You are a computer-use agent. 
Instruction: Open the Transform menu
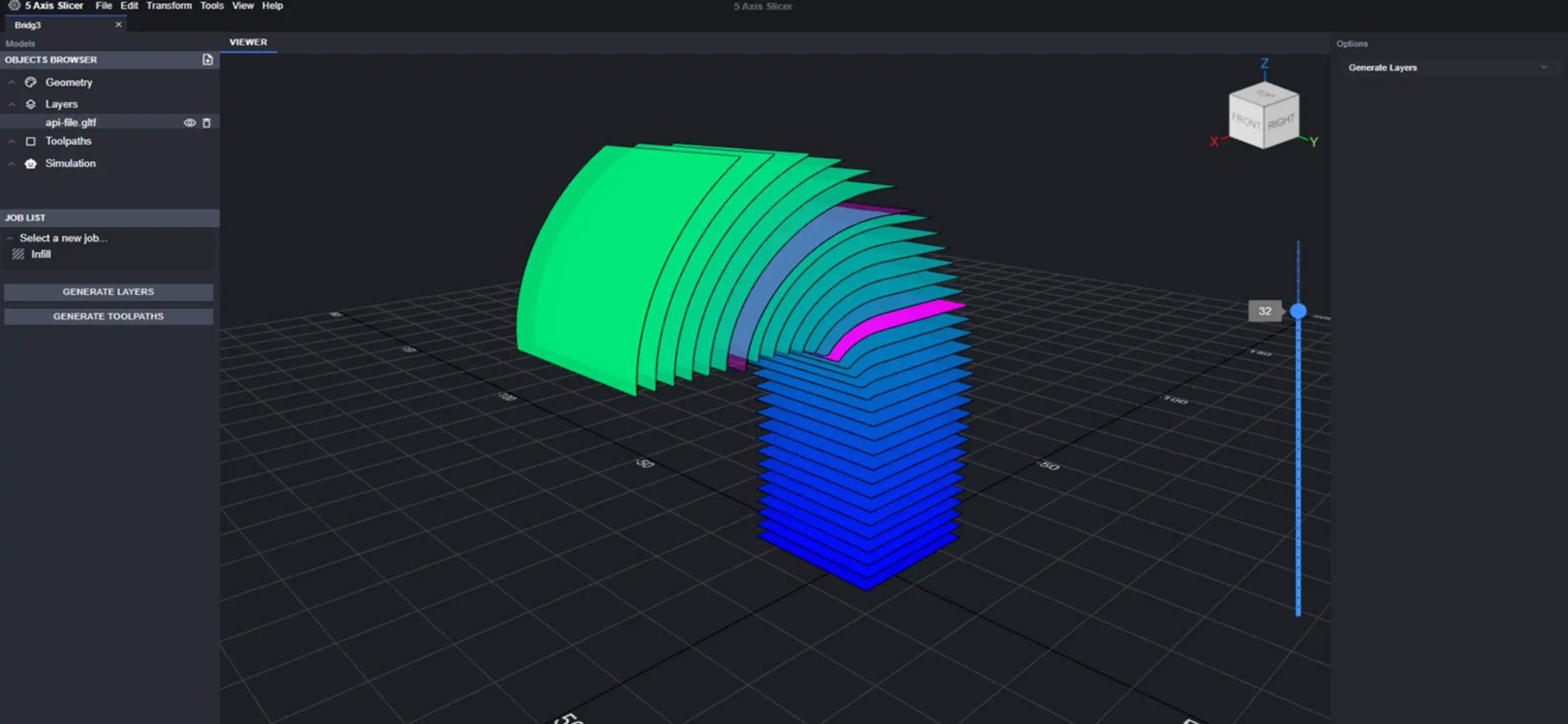[169, 5]
